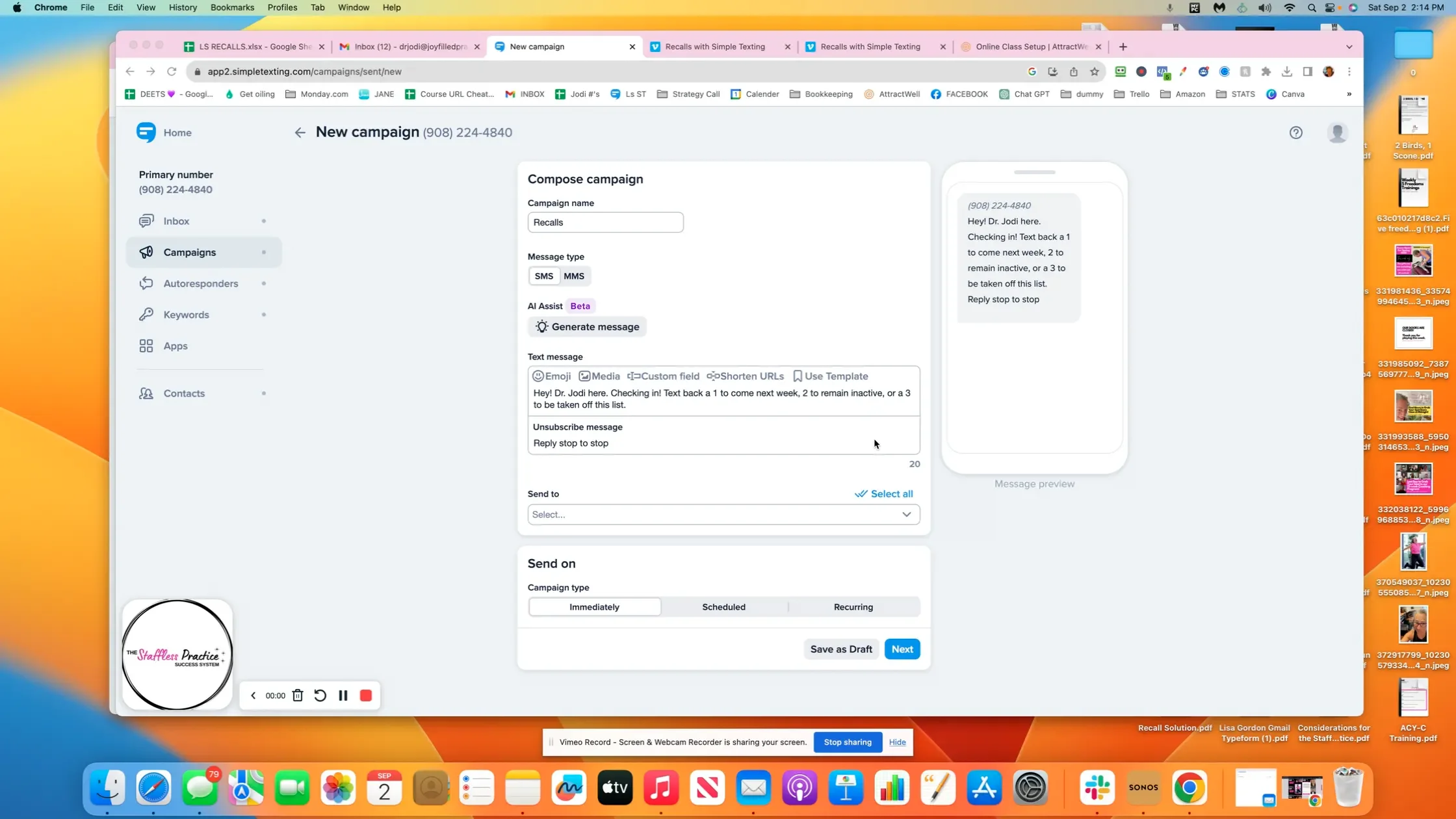Hide the screen sharing notification bar
Screen dimensions: 1456x819
pos(897,742)
